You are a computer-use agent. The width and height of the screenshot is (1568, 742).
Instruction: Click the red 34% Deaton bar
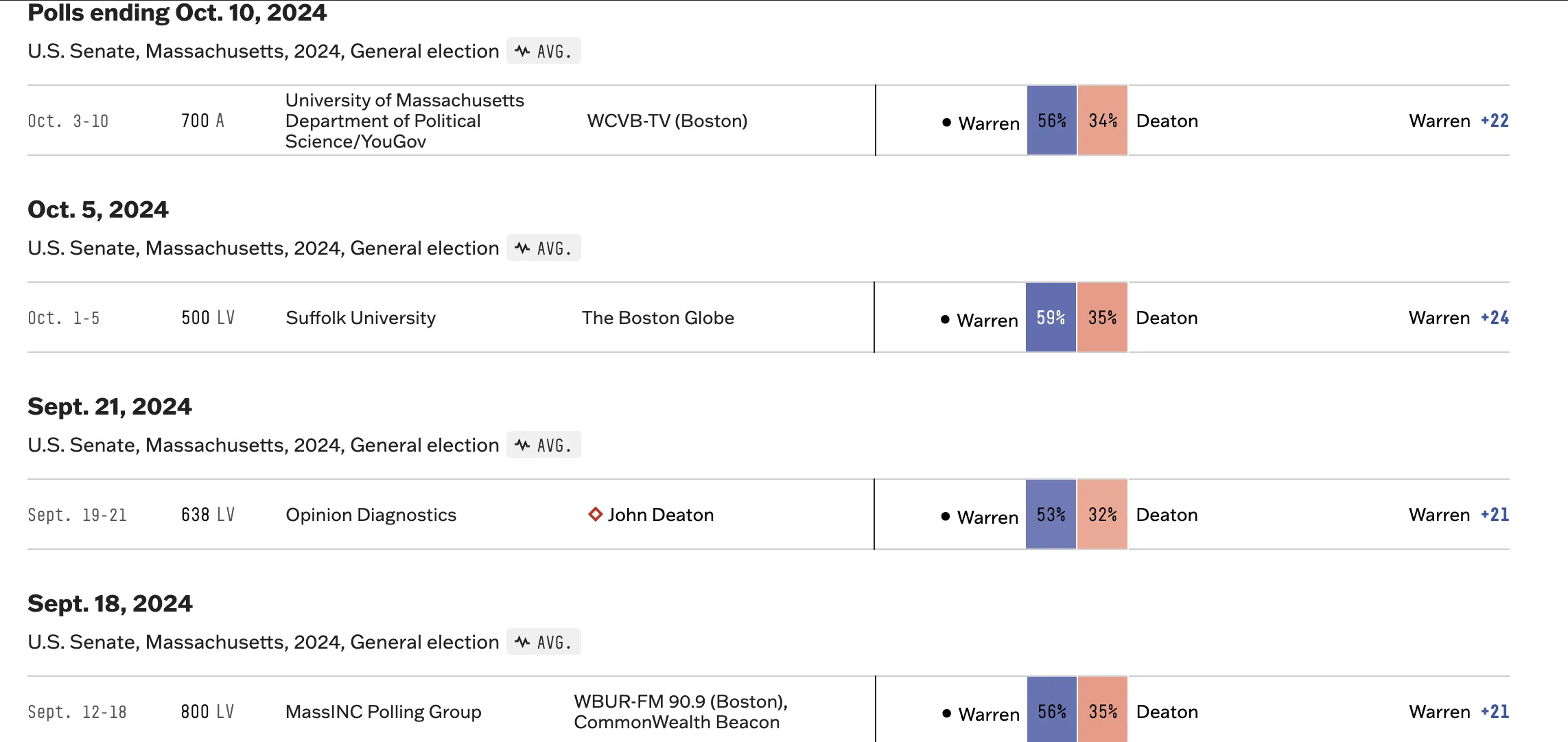(x=1103, y=121)
